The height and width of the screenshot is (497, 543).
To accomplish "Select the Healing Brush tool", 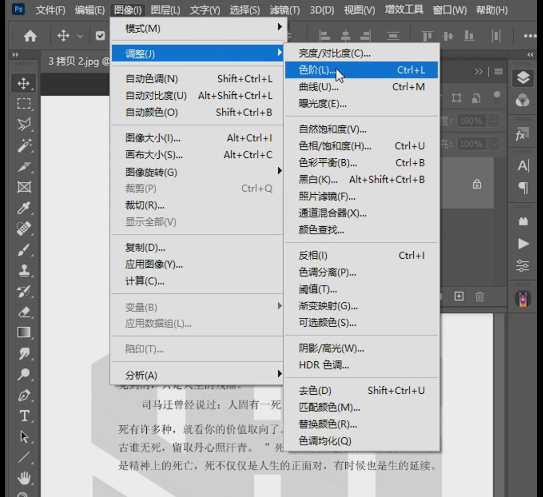I will tap(24, 229).
